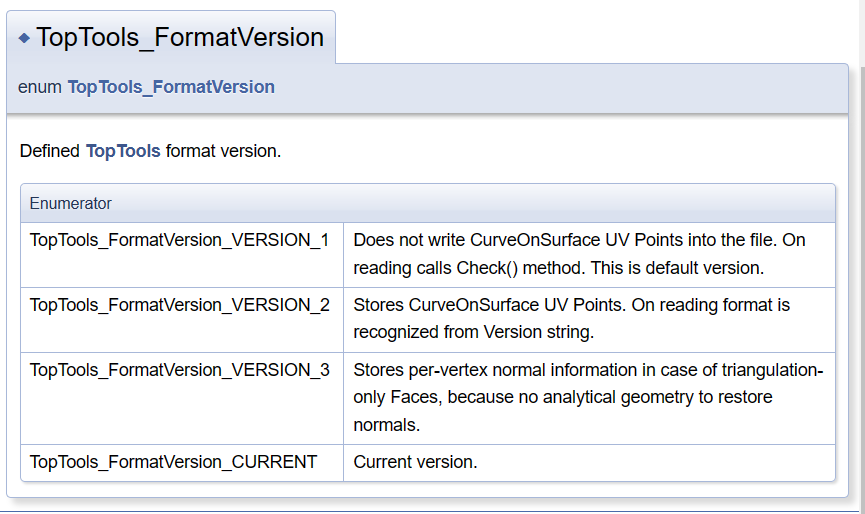The width and height of the screenshot is (865, 514).
Task: Click the "Current version." description cell
Action: pyautogui.click(x=416, y=462)
